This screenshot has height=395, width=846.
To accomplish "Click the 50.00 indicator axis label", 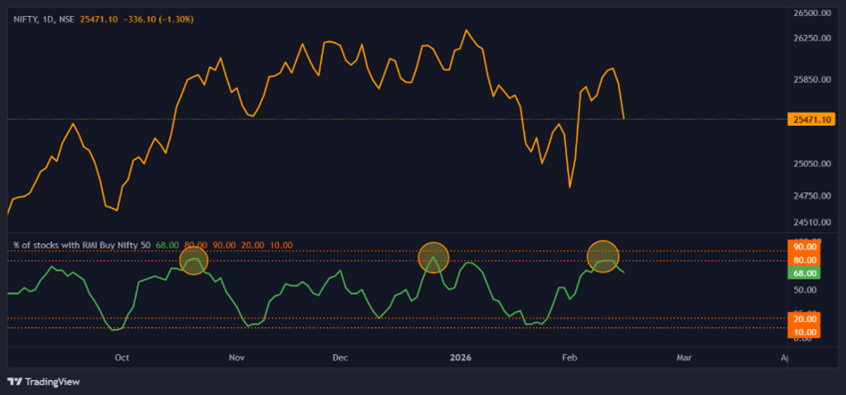I will pos(805,290).
